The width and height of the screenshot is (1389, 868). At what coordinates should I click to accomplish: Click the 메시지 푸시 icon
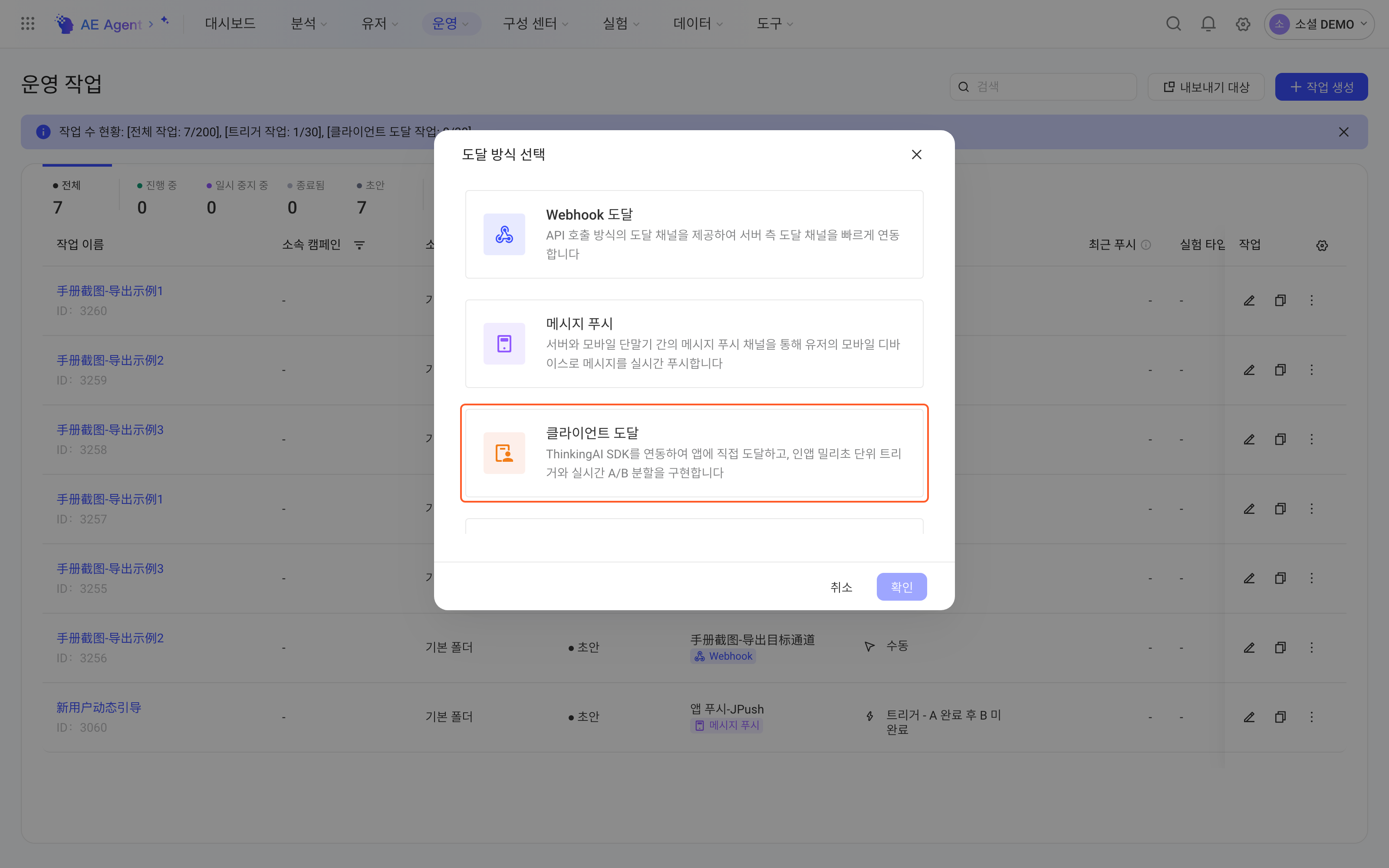tap(504, 344)
